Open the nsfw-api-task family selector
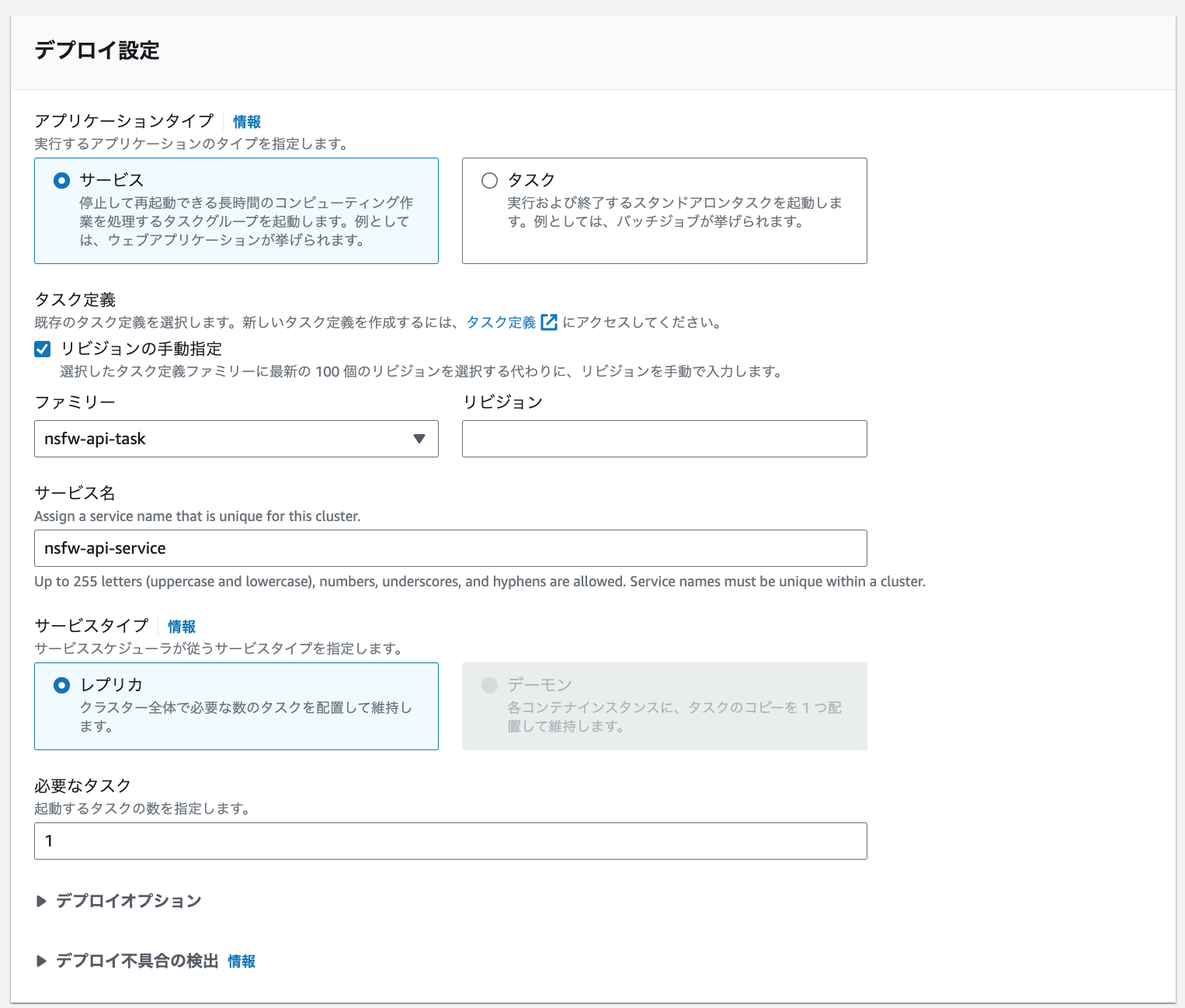 tap(236, 439)
